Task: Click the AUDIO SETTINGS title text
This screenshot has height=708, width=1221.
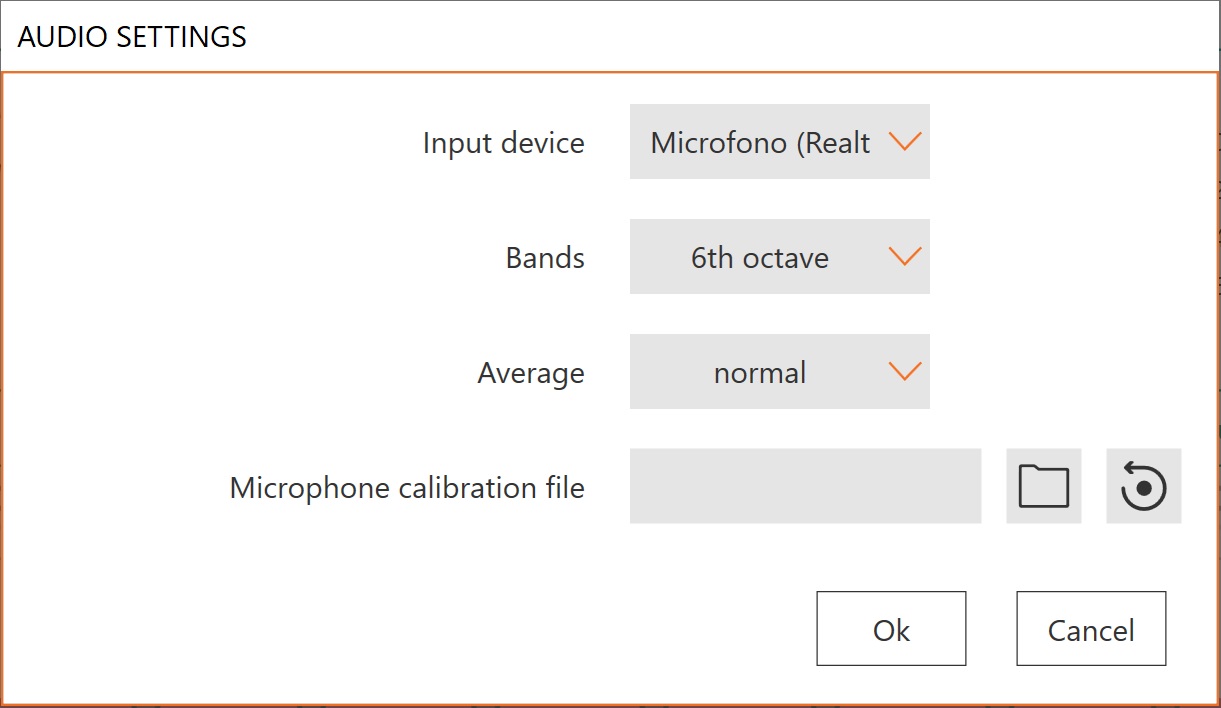Action: pyautogui.click(x=132, y=37)
